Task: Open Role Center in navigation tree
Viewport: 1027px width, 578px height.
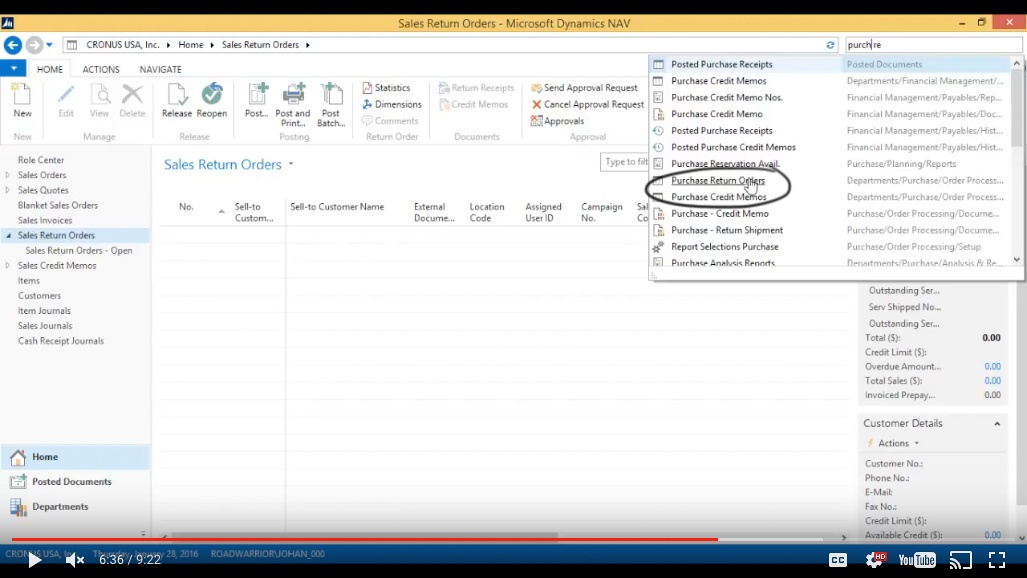Action: pos(41,160)
